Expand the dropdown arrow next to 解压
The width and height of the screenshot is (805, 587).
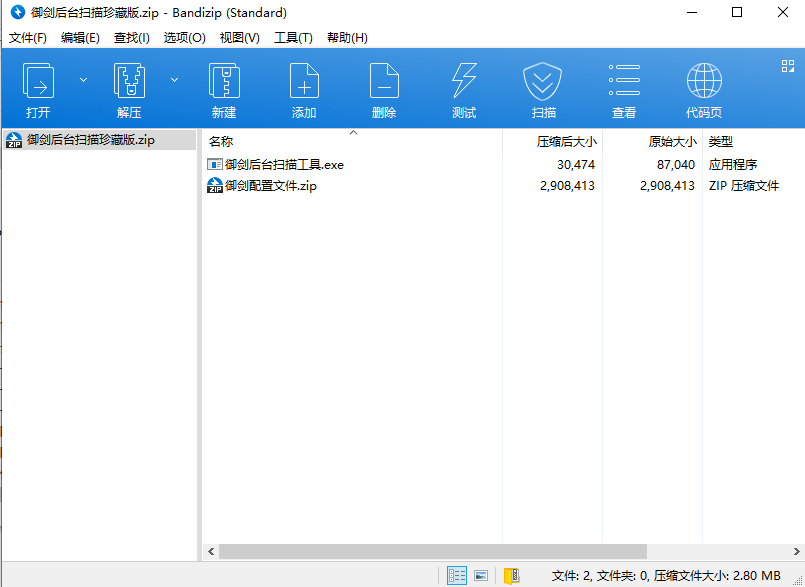[175, 80]
